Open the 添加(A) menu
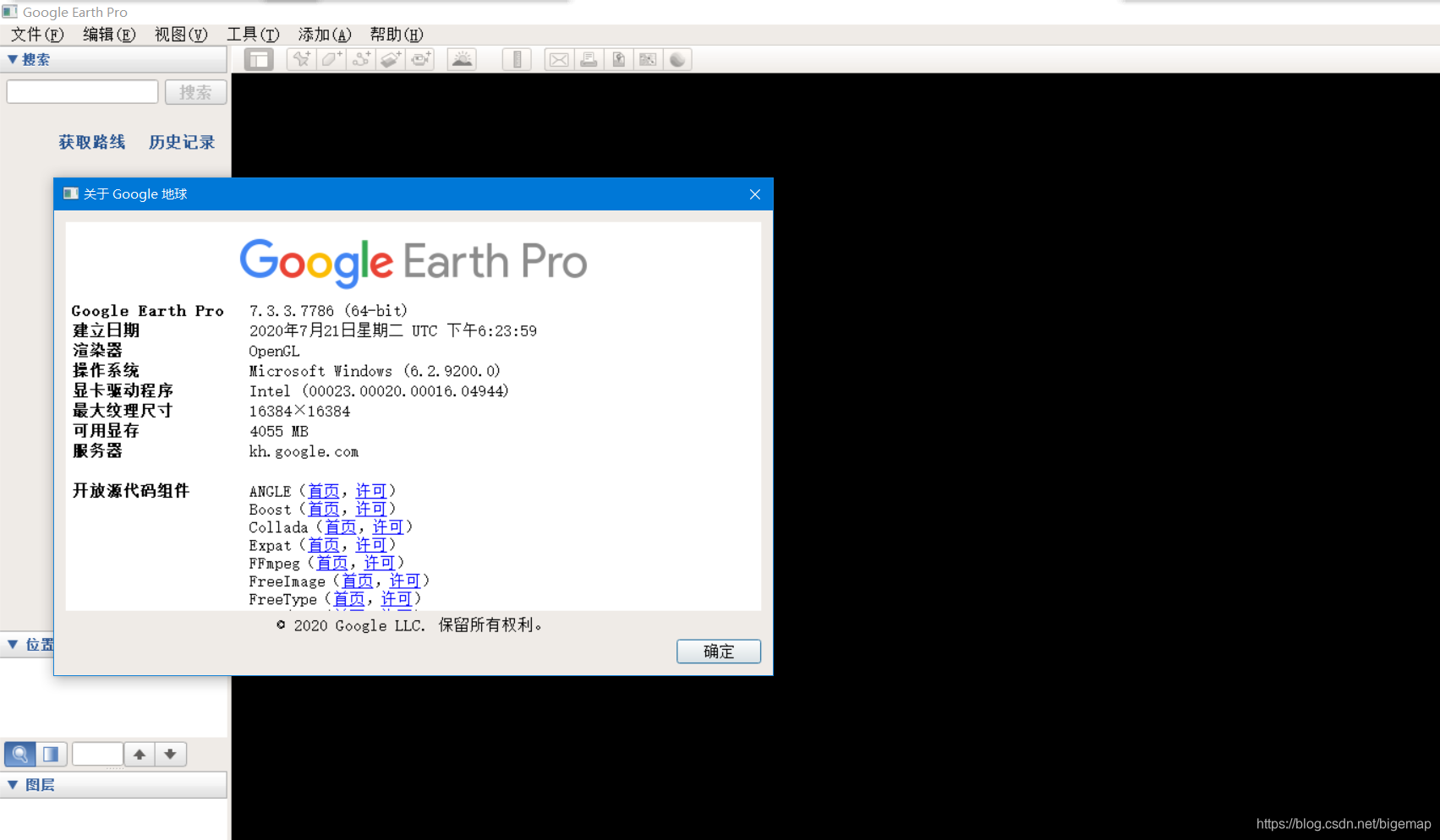 point(325,35)
